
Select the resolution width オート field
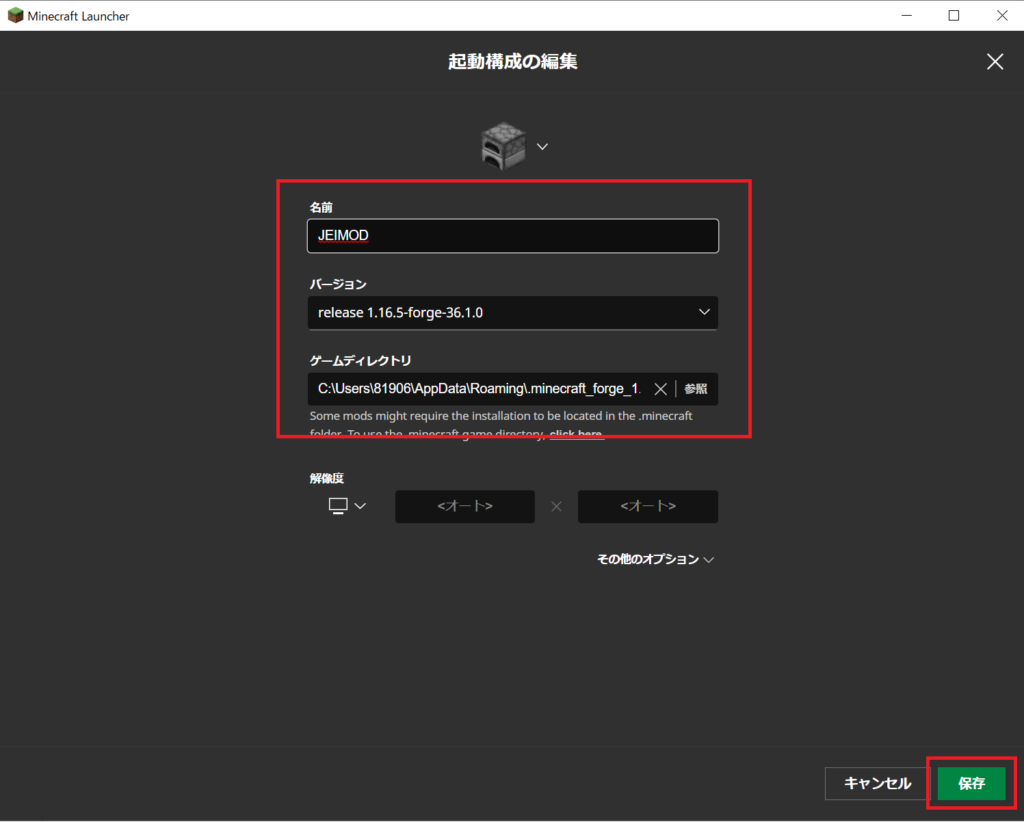pyautogui.click(x=464, y=506)
